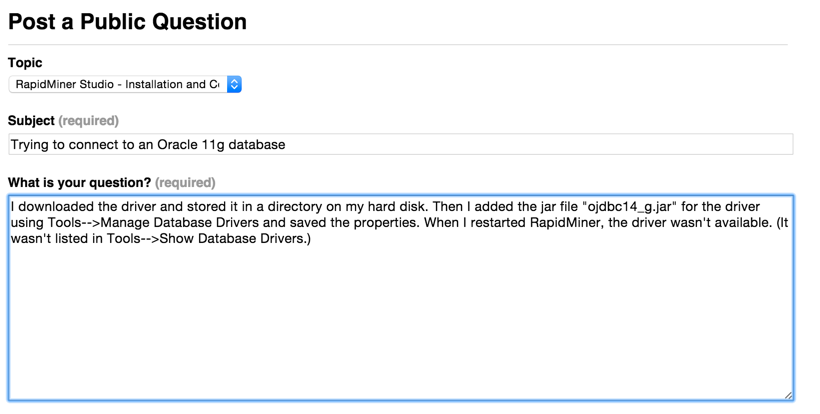Click the "Subject (required)" label
This screenshot has width=820, height=414.
63,121
